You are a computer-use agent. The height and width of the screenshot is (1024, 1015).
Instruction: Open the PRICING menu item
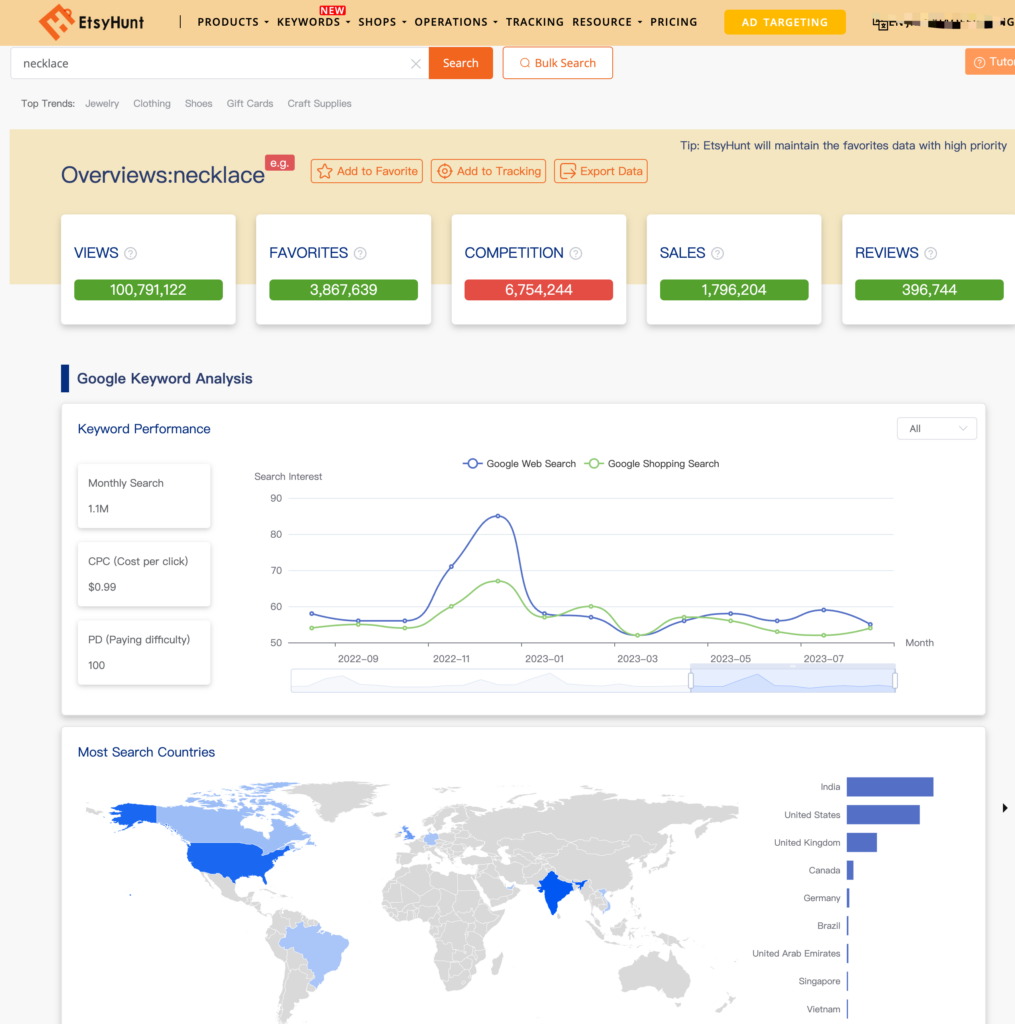tap(673, 22)
